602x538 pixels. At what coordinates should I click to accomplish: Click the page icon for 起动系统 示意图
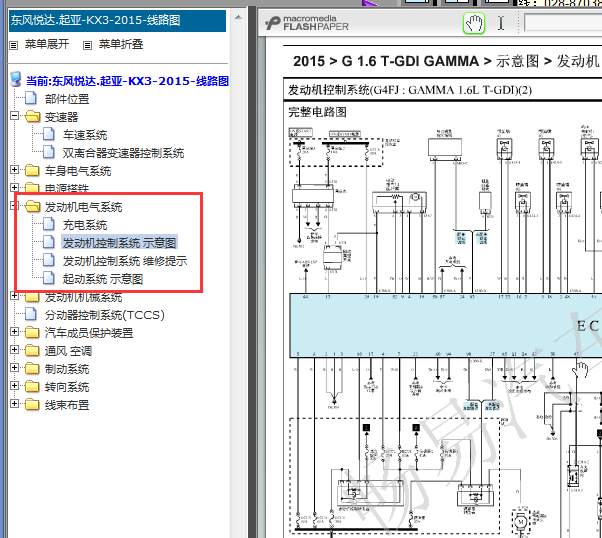click(49, 278)
